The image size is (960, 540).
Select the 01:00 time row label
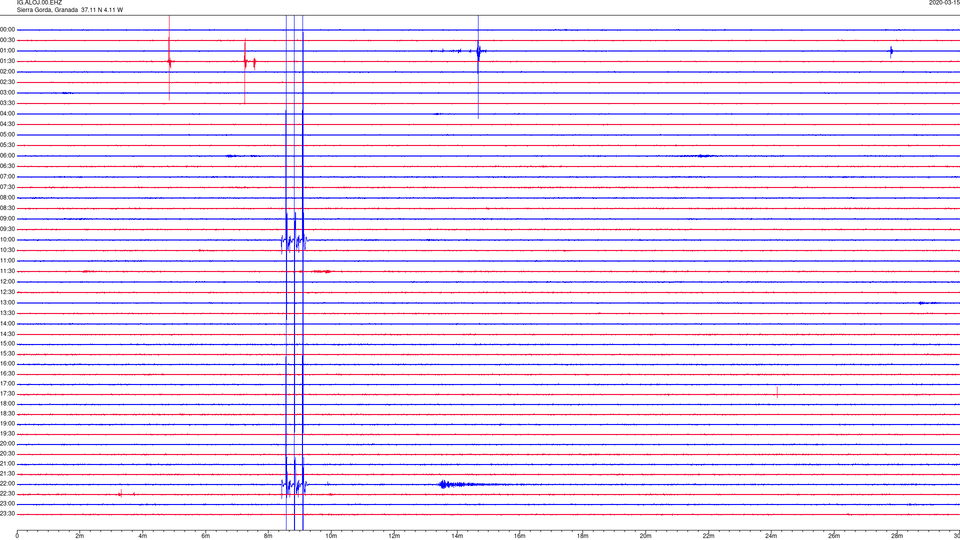[8, 51]
